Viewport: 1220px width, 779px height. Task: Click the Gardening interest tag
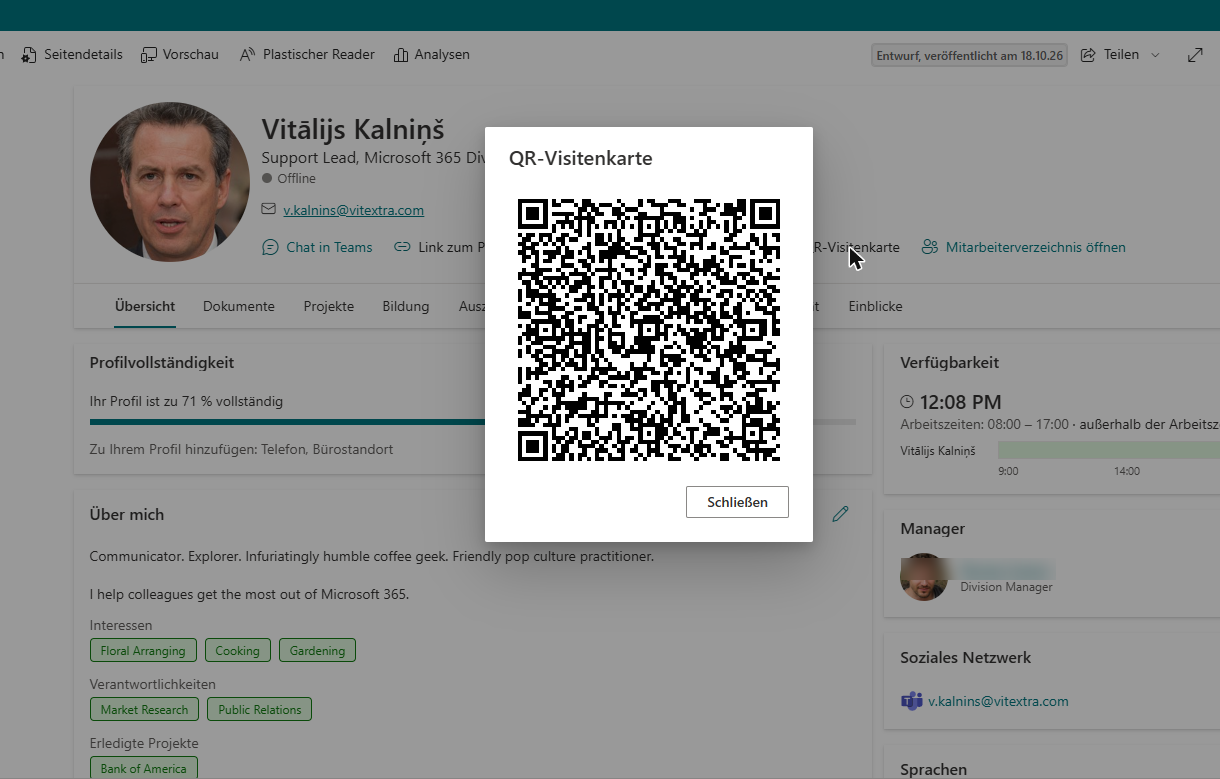pyautogui.click(x=317, y=651)
